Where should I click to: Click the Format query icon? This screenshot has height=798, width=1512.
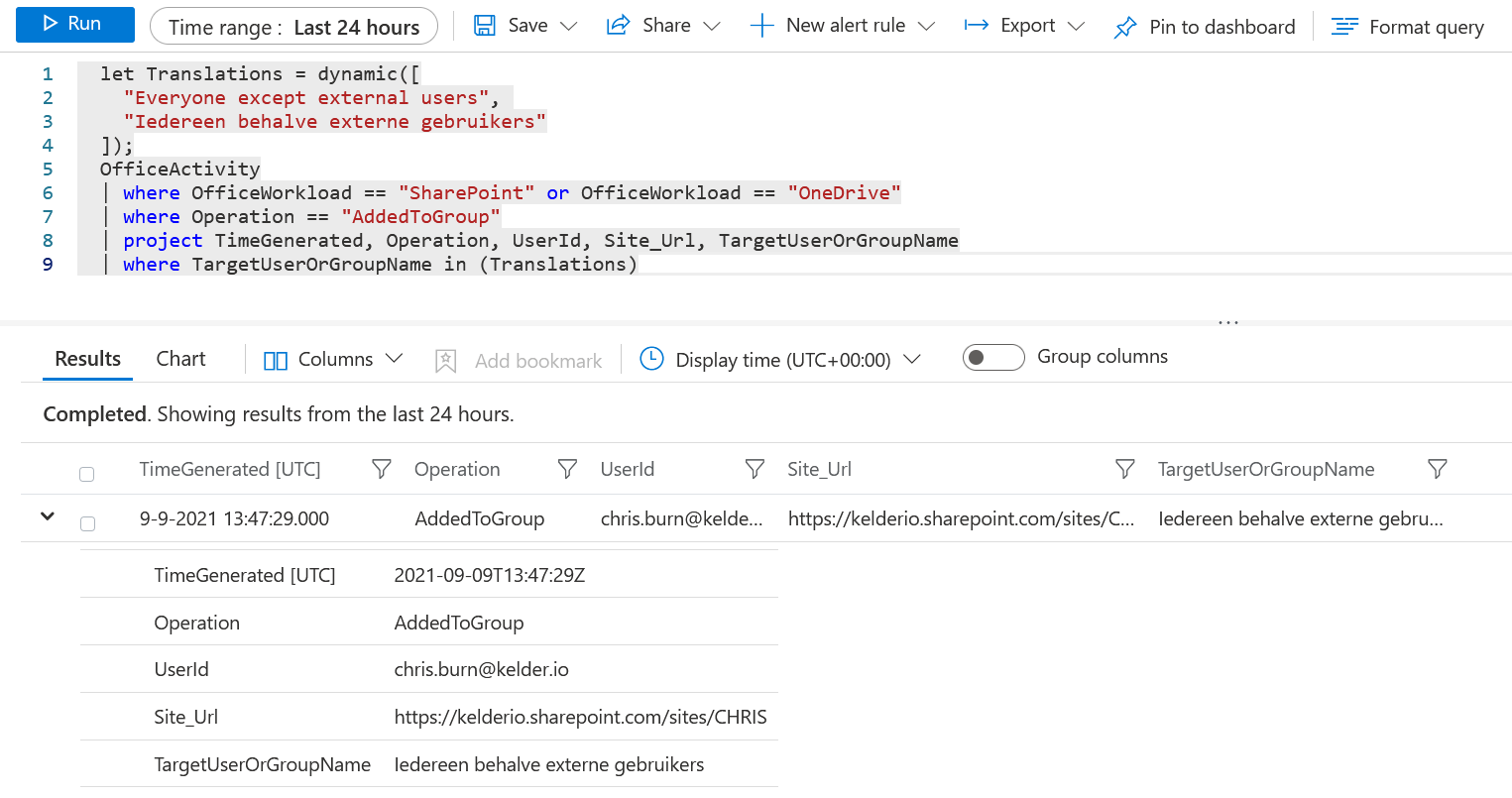coord(1344,27)
